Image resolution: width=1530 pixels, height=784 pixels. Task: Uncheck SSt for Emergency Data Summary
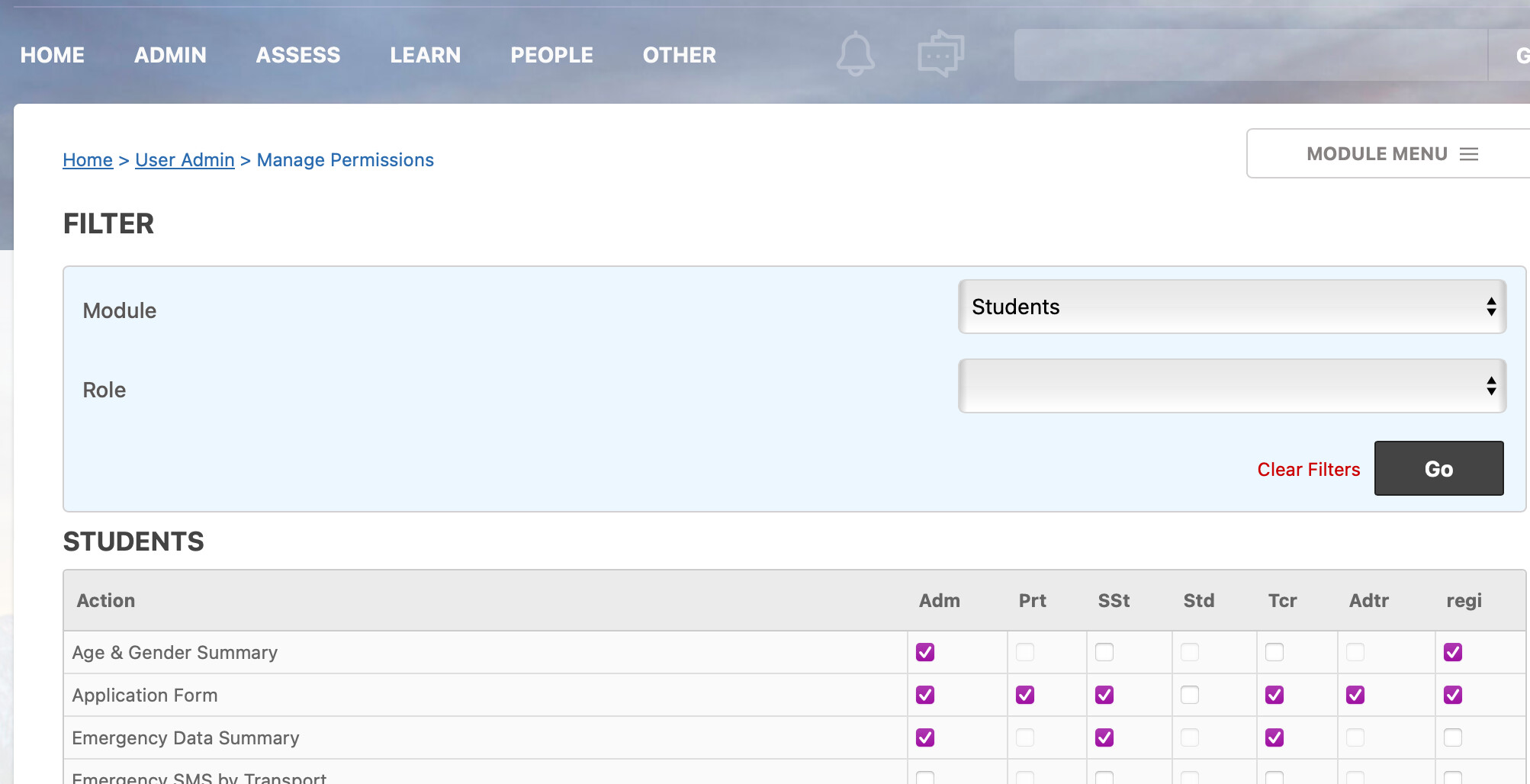click(1104, 737)
